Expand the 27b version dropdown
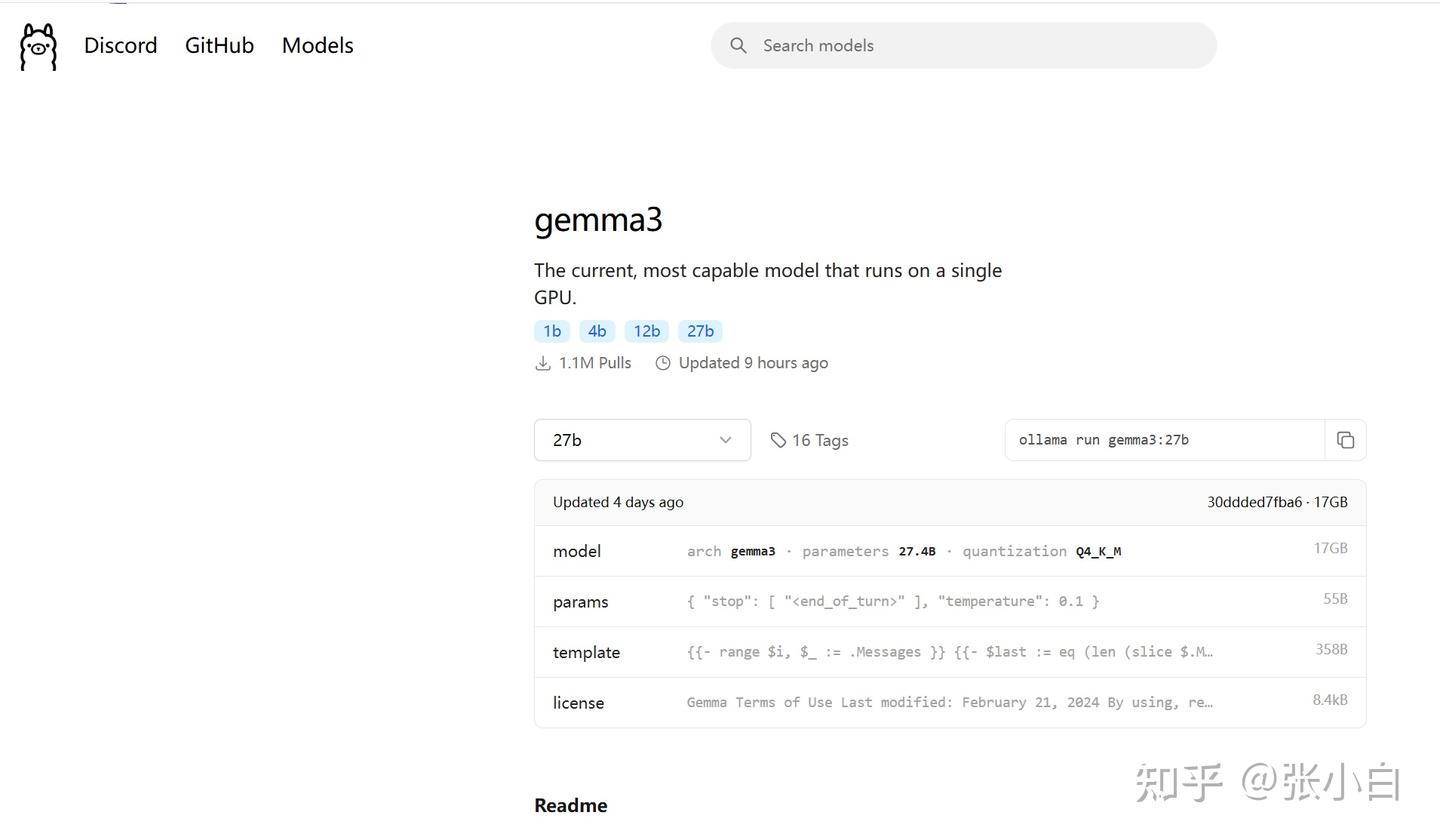The height and width of the screenshot is (840, 1440). pyautogui.click(x=642, y=440)
